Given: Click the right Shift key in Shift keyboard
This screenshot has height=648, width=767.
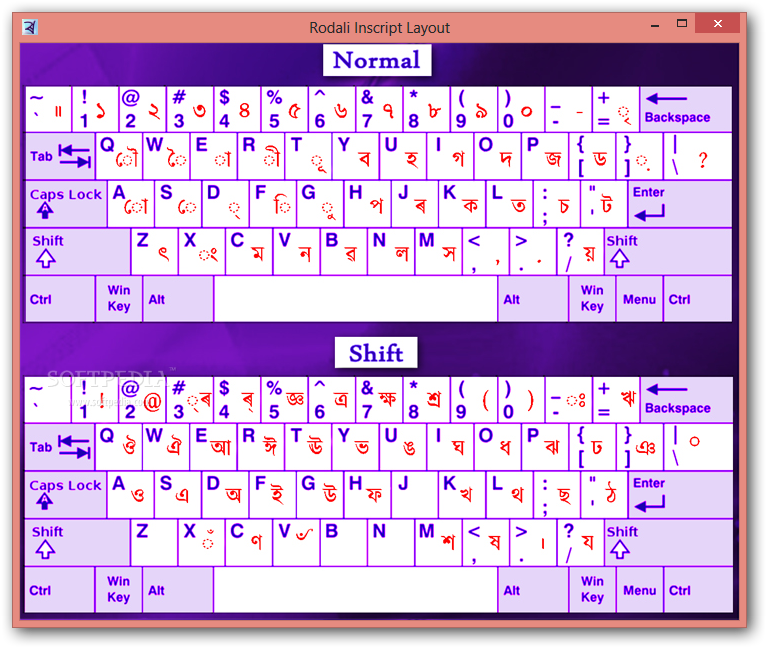Looking at the screenshot, I should (669, 542).
